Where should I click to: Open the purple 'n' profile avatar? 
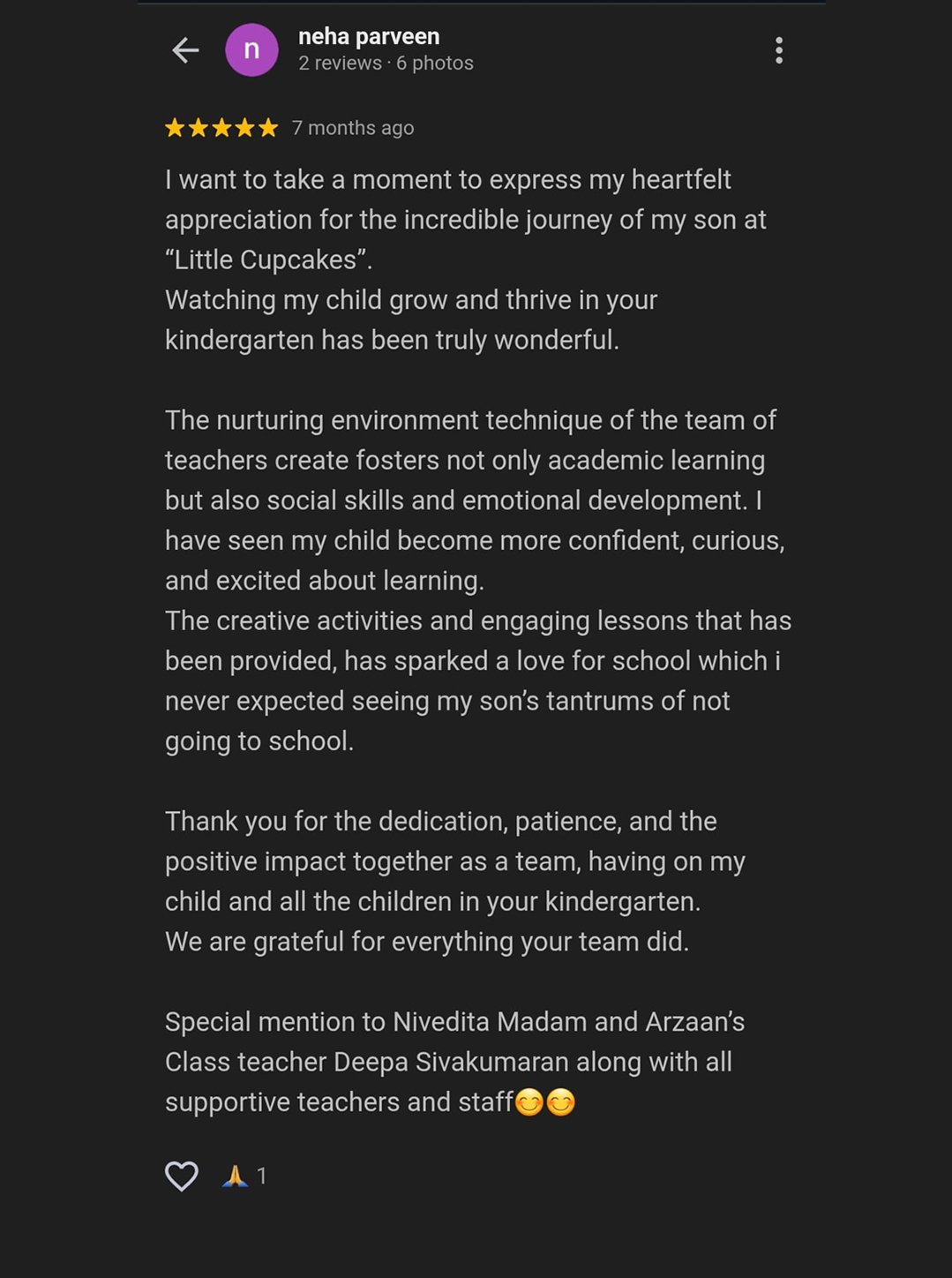(251, 49)
